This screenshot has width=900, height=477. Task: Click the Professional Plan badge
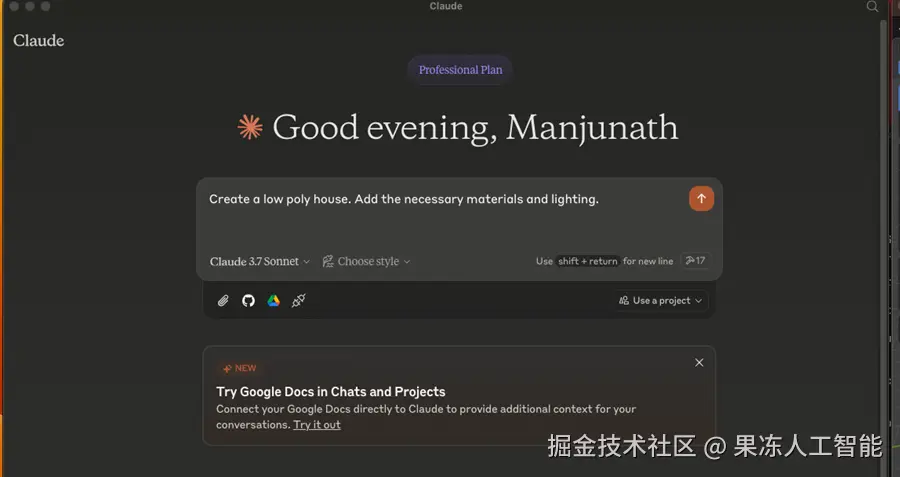pyautogui.click(x=460, y=69)
